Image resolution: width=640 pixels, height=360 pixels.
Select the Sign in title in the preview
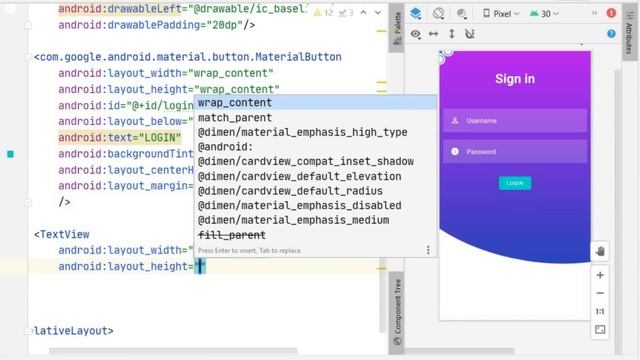pyautogui.click(x=515, y=79)
